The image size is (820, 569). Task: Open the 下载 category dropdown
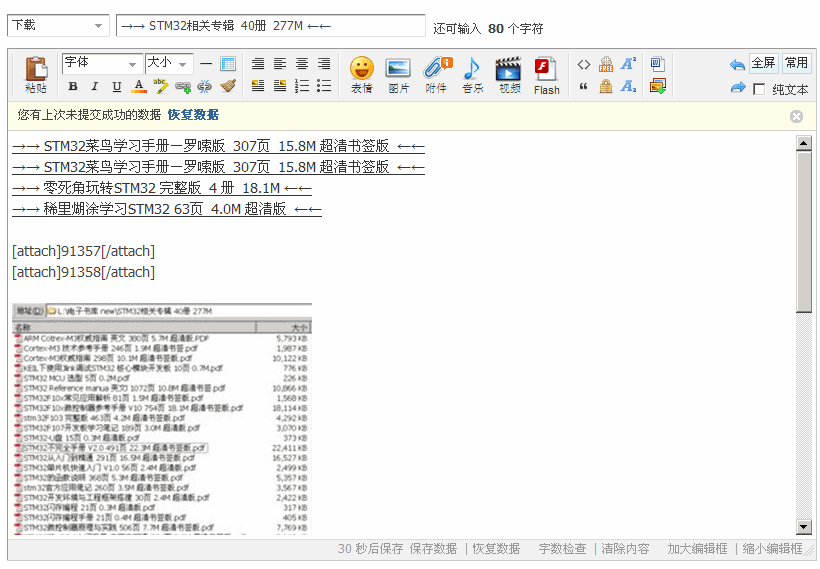(58, 26)
